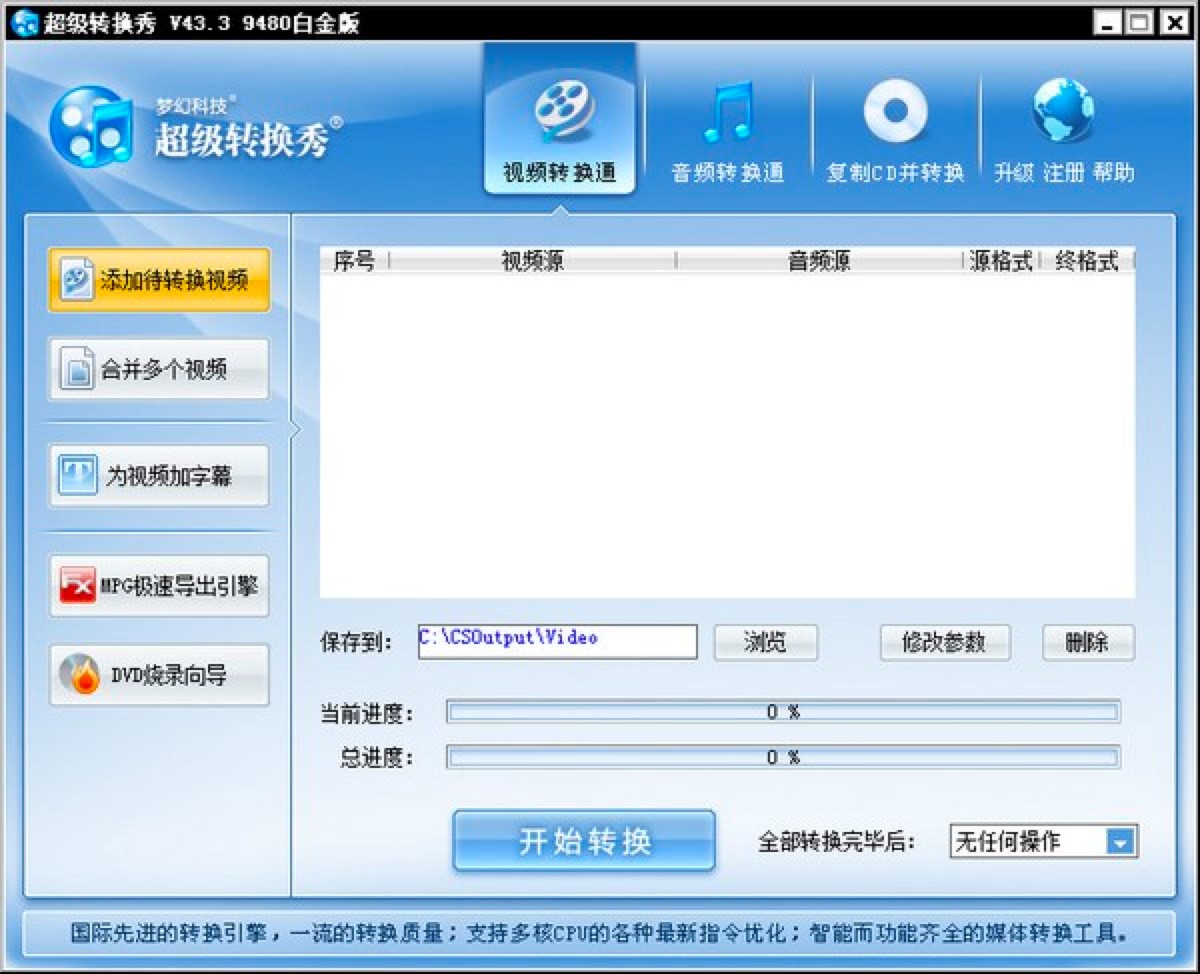Open the 为视频加字幕 subtitle tool
Viewport: 1200px width, 974px height.
click(x=158, y=476)
